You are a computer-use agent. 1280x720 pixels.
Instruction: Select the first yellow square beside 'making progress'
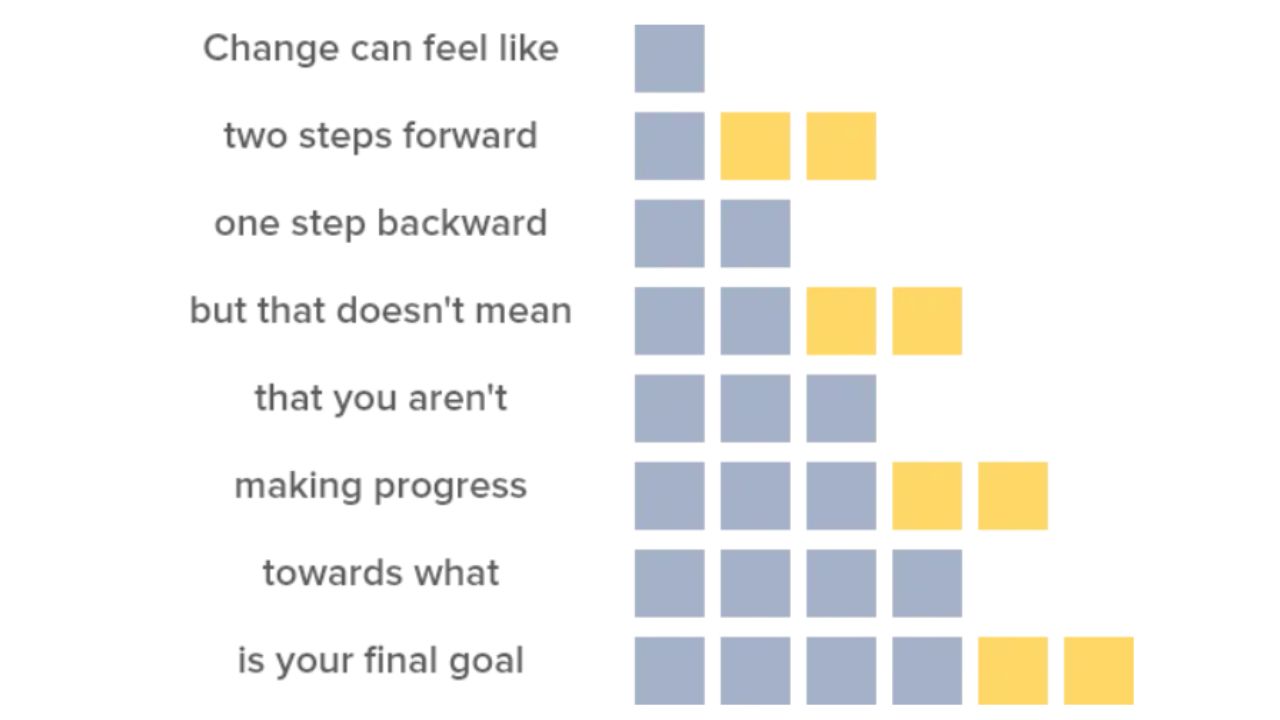click(927, 496)
